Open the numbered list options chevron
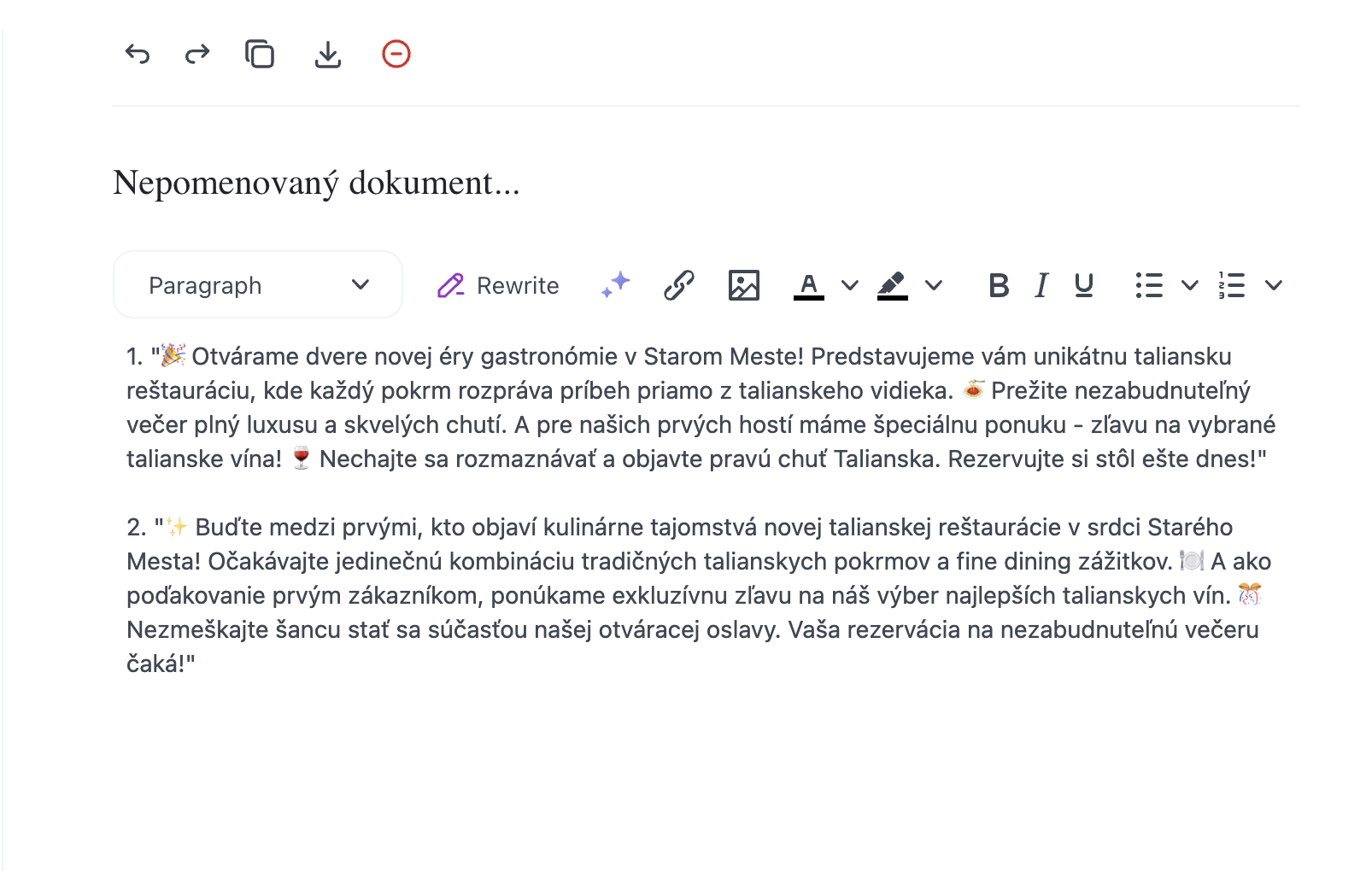 (1275, 286)
